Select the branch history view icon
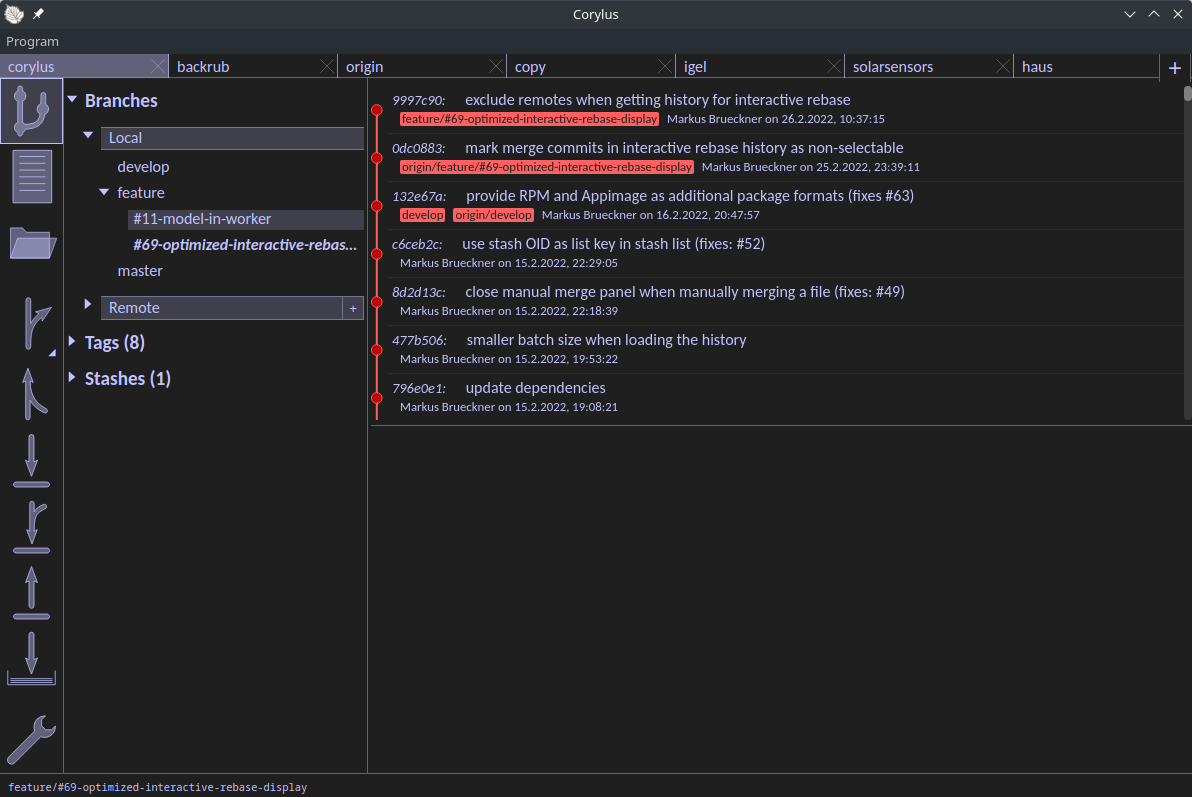The height and width of the screenshot is (797, 1192). pos(31,110)
